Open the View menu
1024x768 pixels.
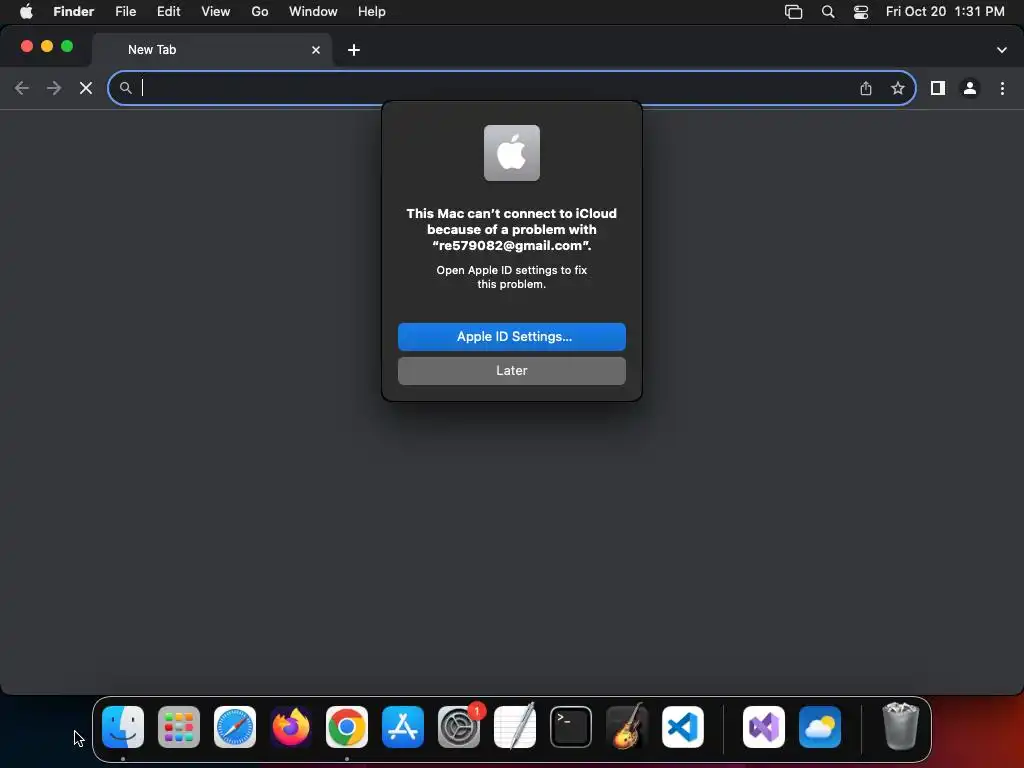pyautogui.click(x=216, y=12)
